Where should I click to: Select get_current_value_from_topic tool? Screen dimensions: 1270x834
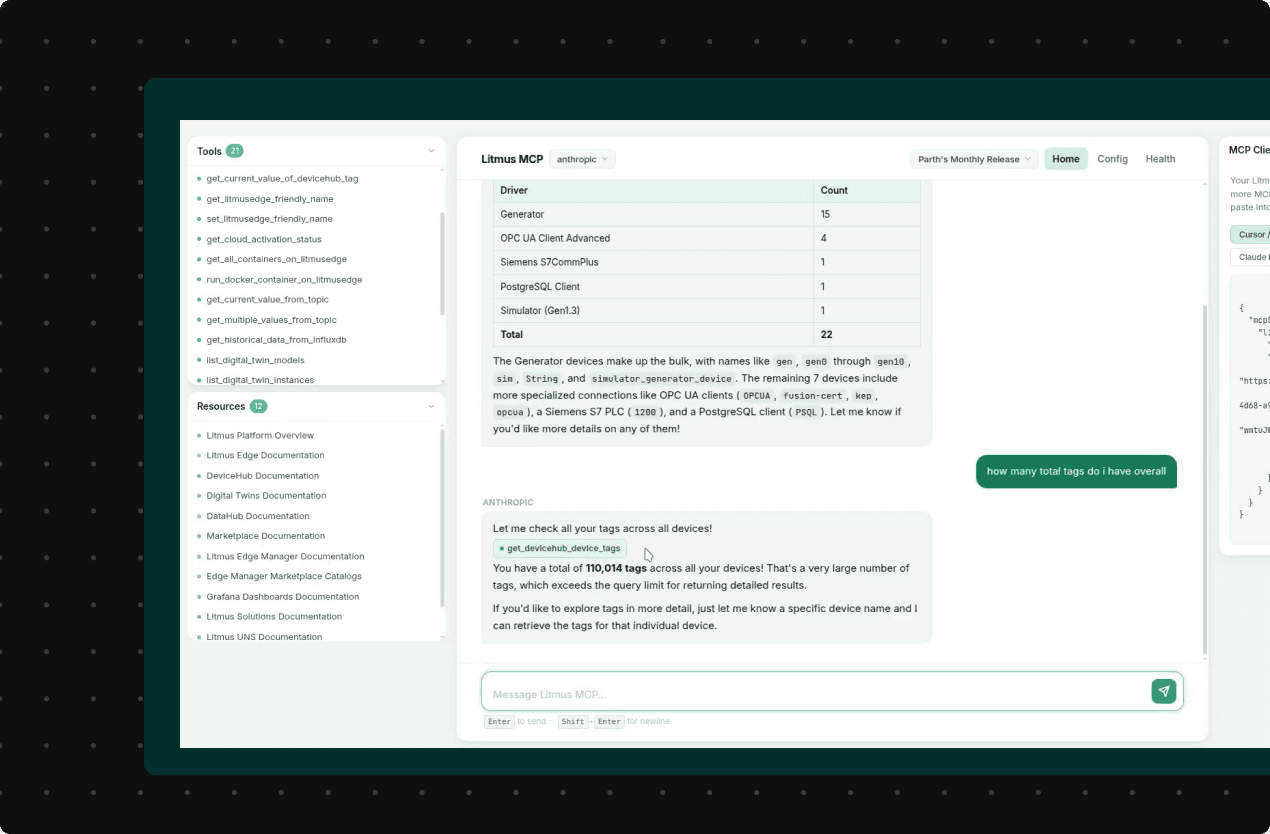267,300
